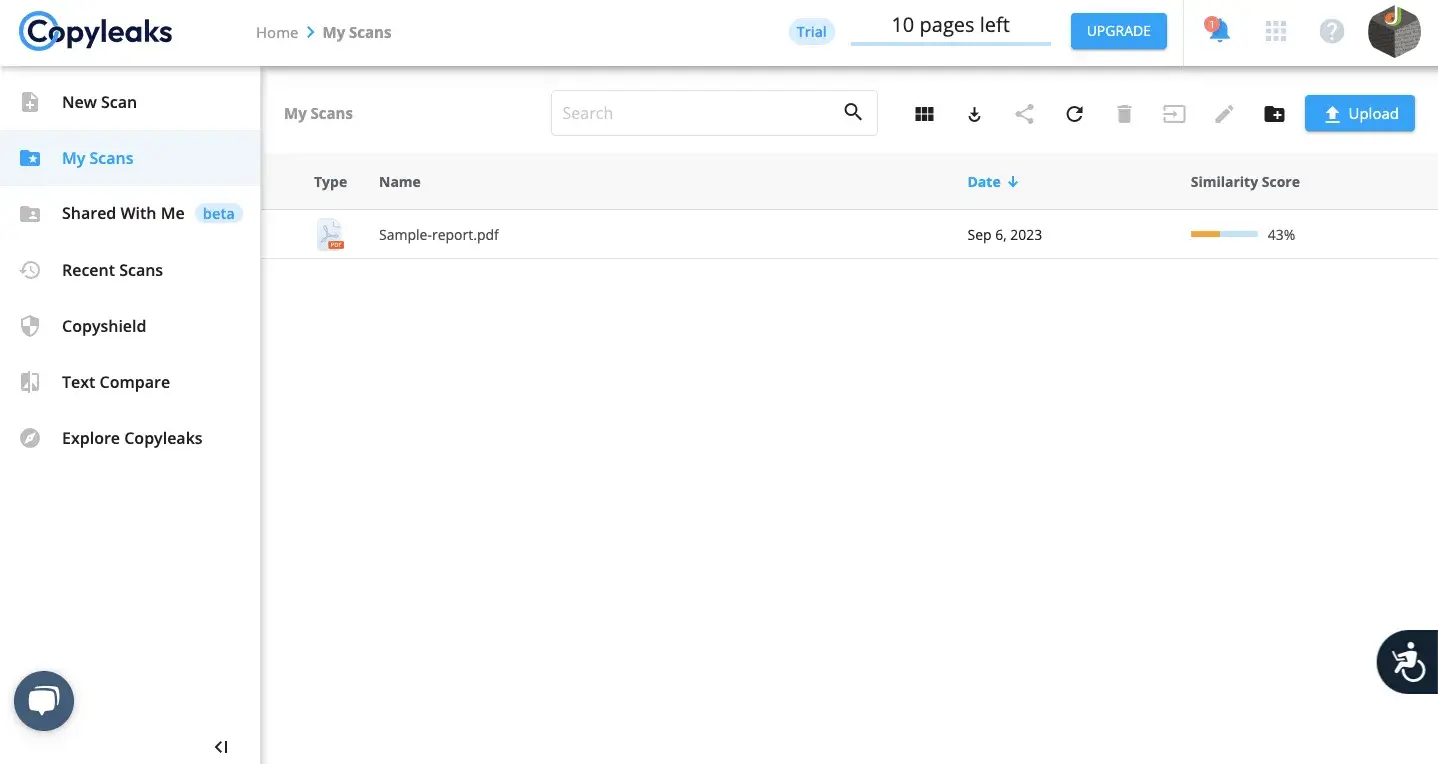This screenshot has height=764, width=1438.
Task: Open the apps grid launcher
Action: pyautogui.click(x=1275, y=31)
